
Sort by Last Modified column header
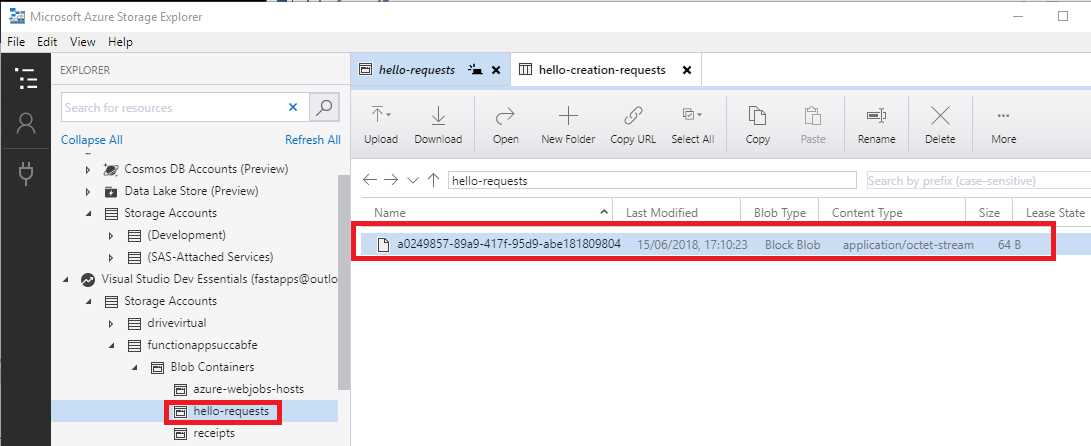click(x=662, y=213)
